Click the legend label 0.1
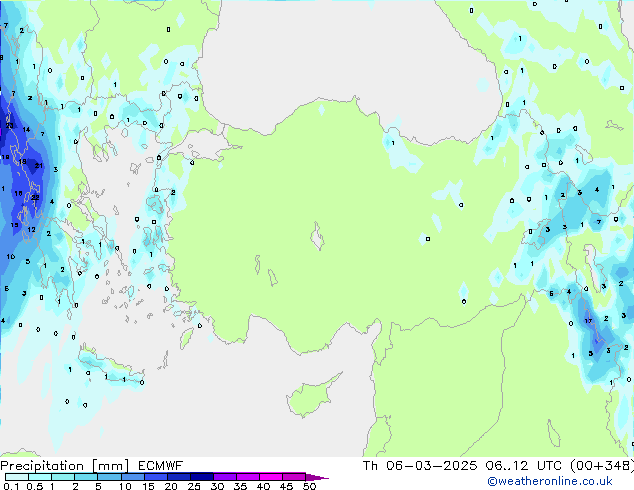Image resolution: width=634 pixels, height=490 pixels. point(11,486)
